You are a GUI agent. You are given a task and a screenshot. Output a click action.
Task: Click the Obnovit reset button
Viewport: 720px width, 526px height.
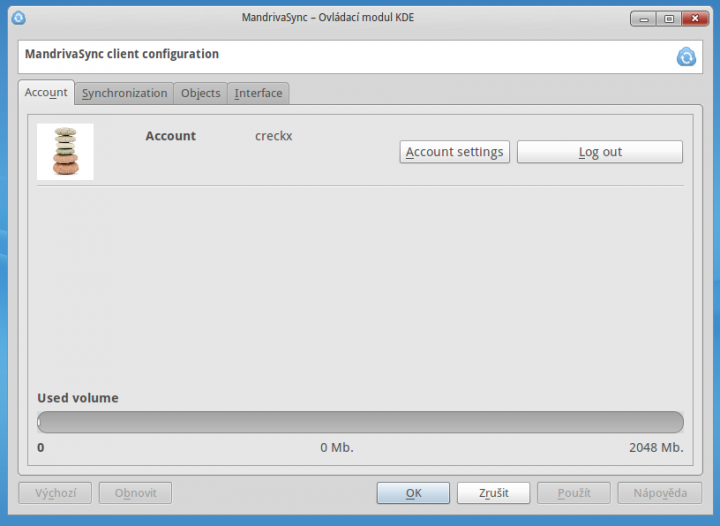135,493
